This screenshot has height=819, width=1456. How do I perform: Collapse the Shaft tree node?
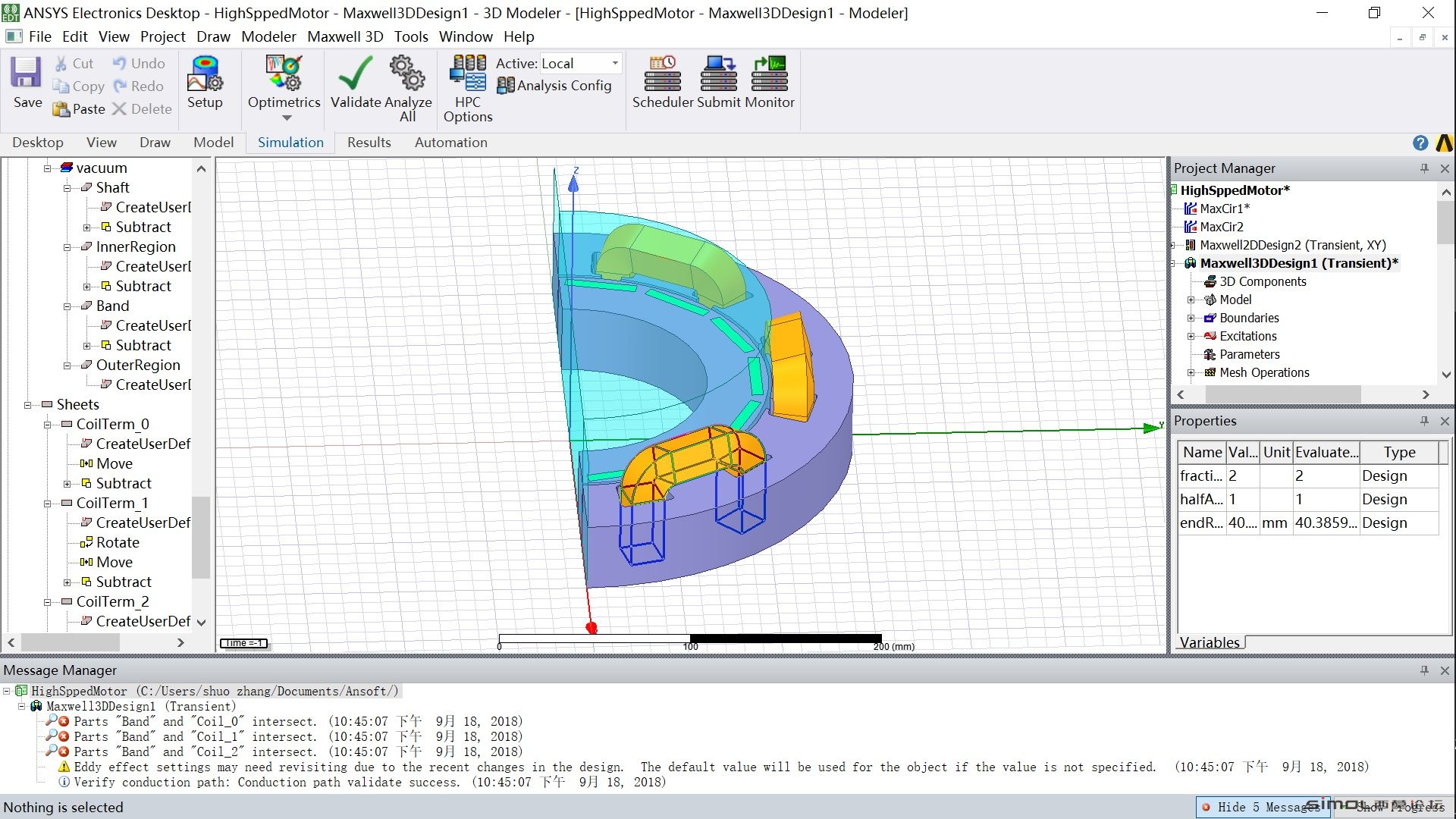[x=67, y=188]
